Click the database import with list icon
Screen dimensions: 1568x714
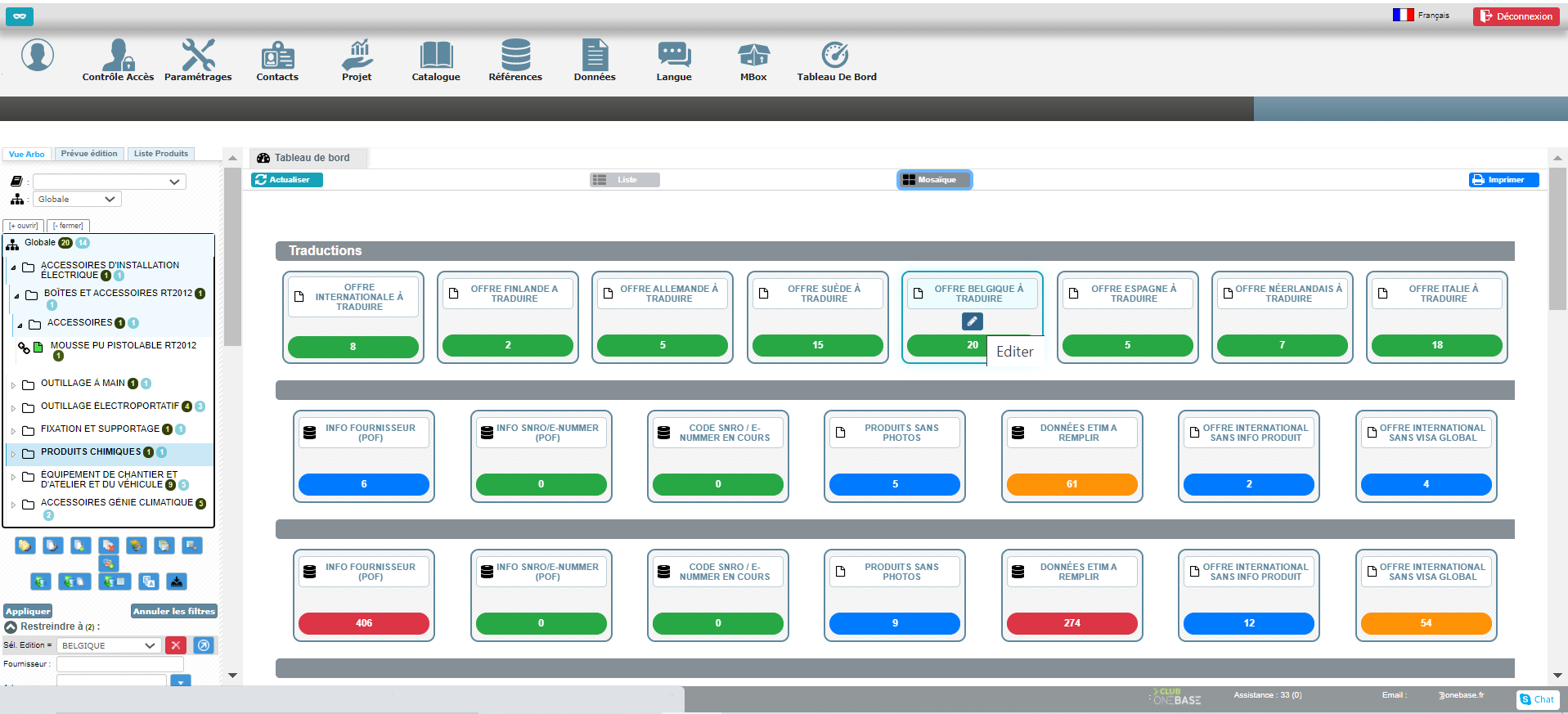tap(114, 582)
